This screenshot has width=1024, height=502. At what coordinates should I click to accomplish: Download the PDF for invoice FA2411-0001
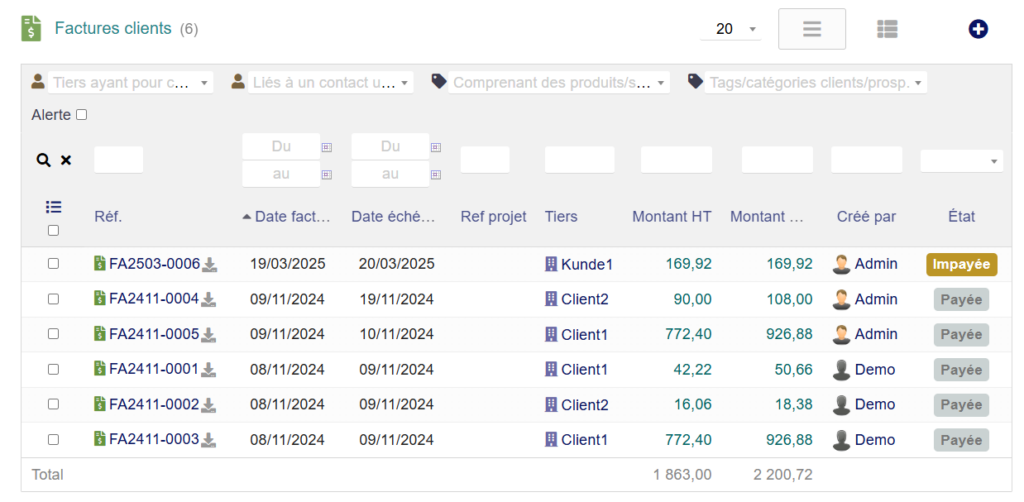tap(209, 370)
